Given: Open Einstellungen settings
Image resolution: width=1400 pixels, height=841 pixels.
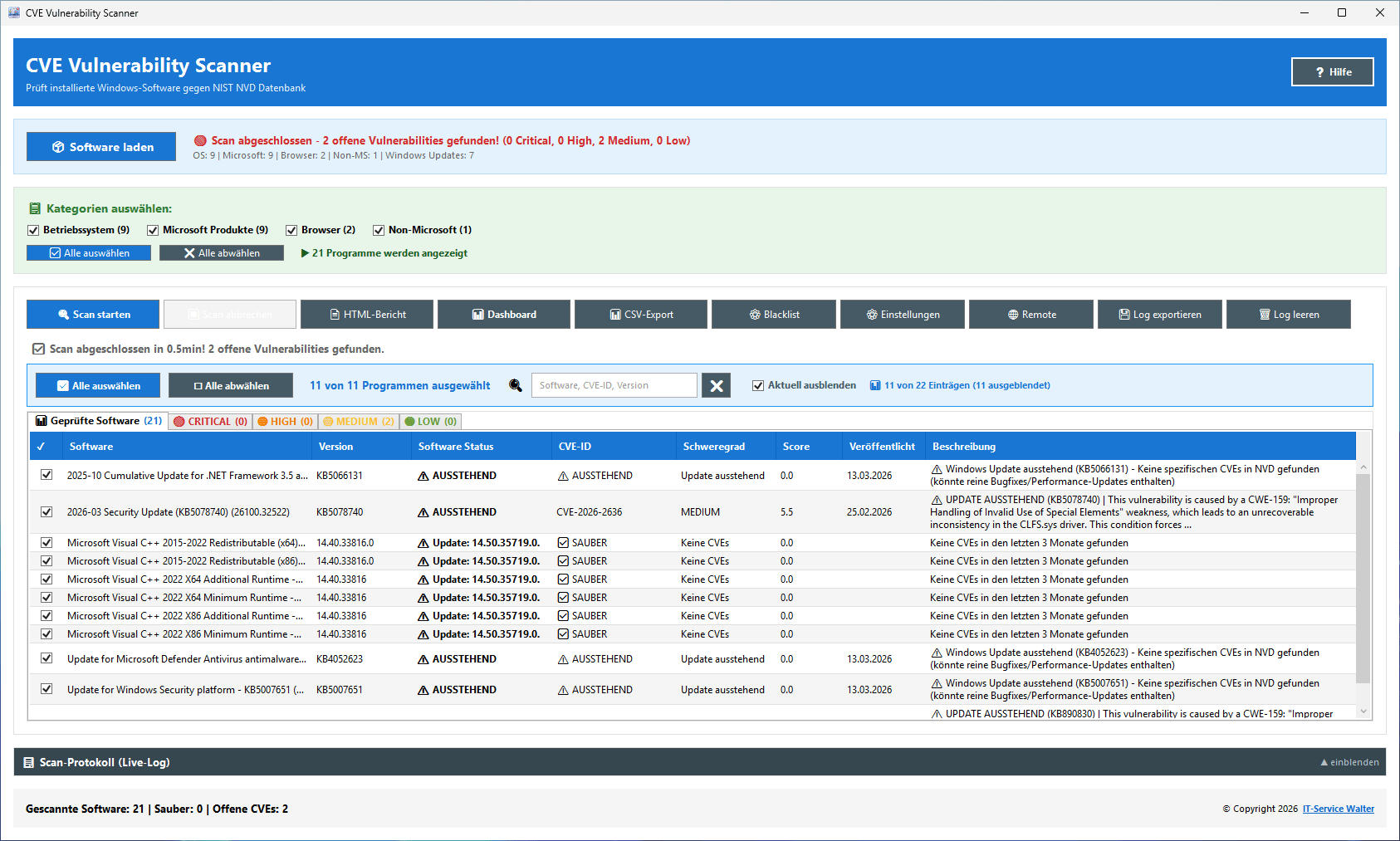Looking at the screenshot, I should pos(903,315).
